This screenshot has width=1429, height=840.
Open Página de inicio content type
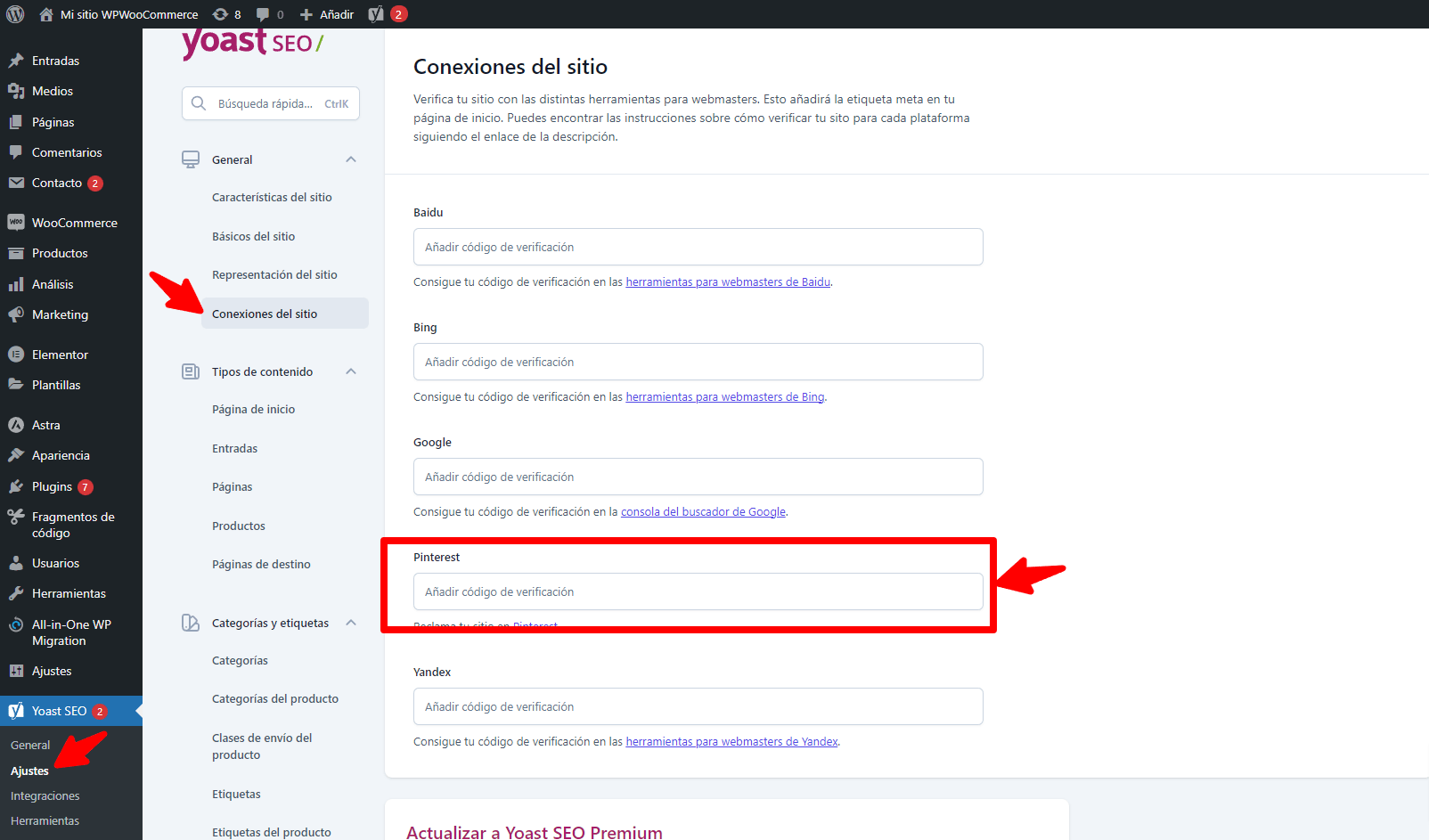[x=253, y=410]
